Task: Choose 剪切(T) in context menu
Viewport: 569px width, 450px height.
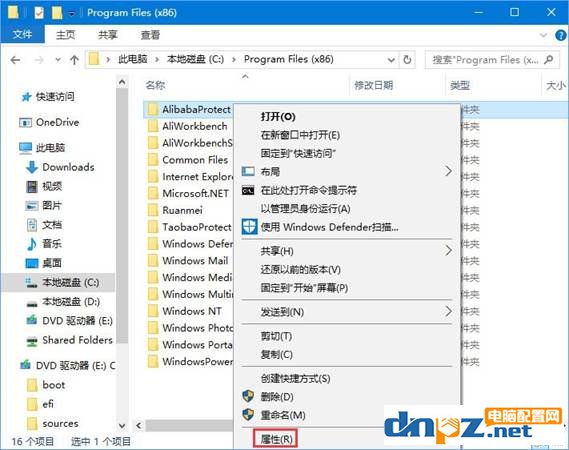Action: [276, 336]
